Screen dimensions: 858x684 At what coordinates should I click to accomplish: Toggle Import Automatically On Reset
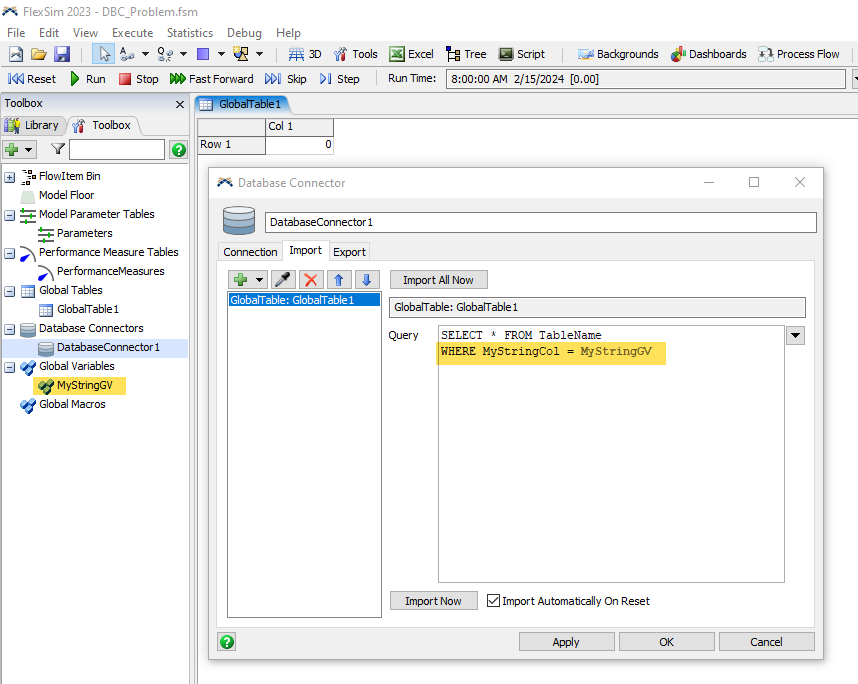coord(493,601)
